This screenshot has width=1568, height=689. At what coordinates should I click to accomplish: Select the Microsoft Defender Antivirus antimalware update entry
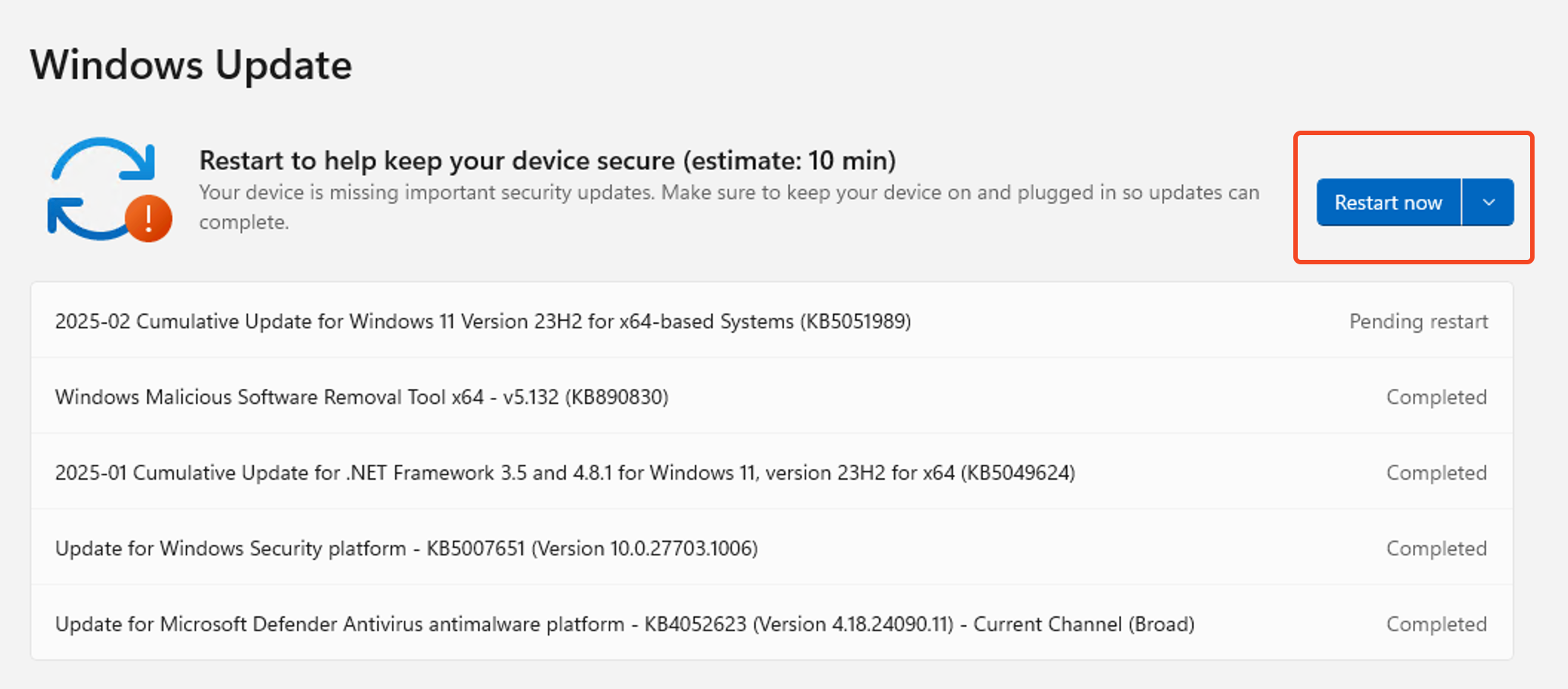(624, 624)
